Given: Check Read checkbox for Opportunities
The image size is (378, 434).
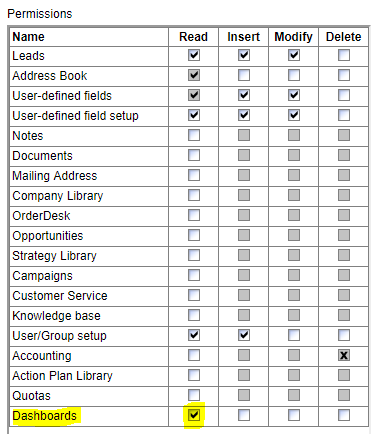Looking at the screenshot, I should [194, 235].
